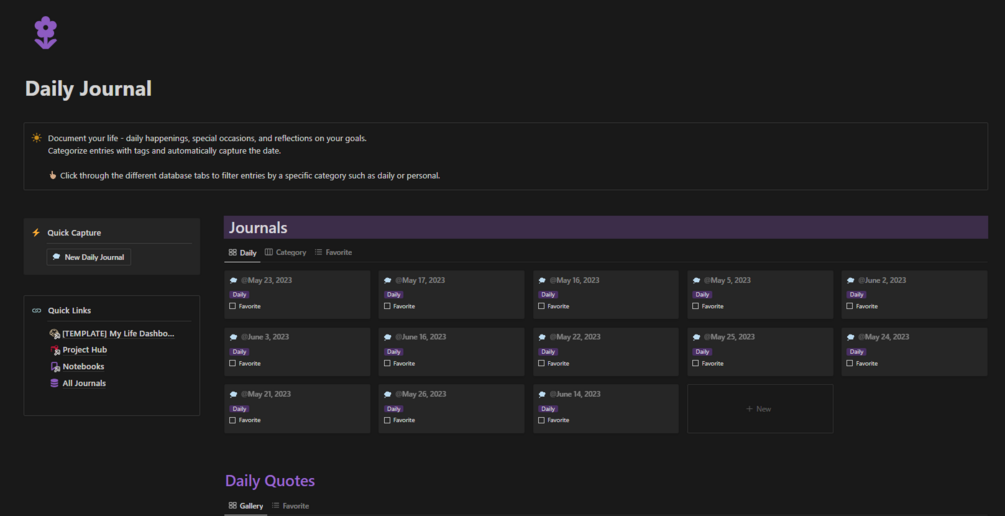Click the Notebooks page icon

[55, 367]
